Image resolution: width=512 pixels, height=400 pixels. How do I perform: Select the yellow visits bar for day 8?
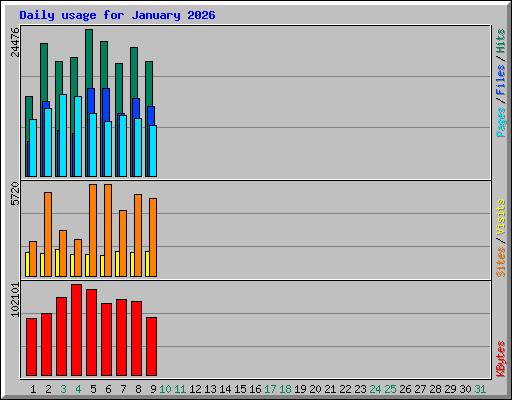pyautogui.click(x=132, y=264)
